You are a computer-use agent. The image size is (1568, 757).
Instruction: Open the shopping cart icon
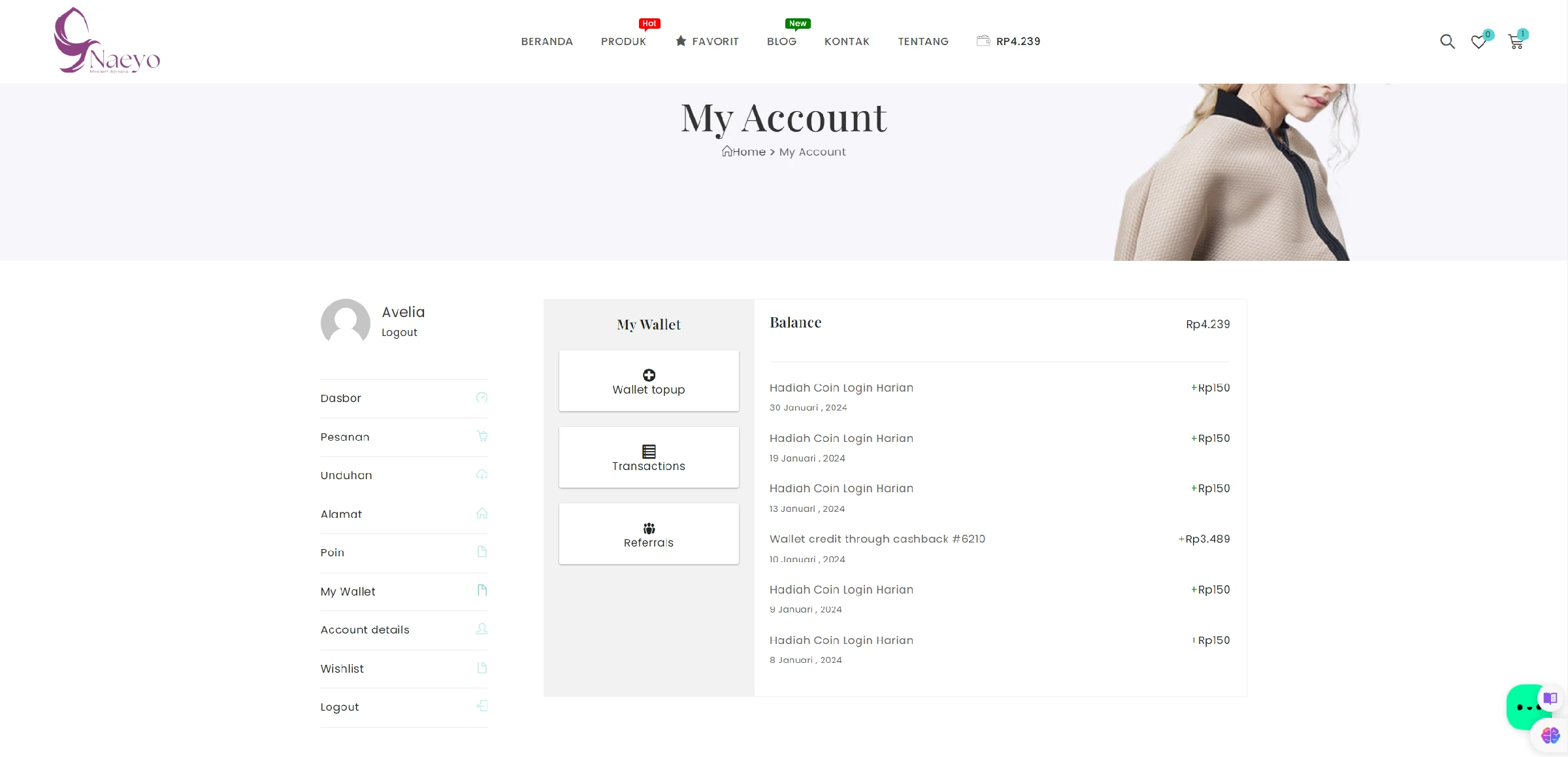click(x=1516, y=42)
